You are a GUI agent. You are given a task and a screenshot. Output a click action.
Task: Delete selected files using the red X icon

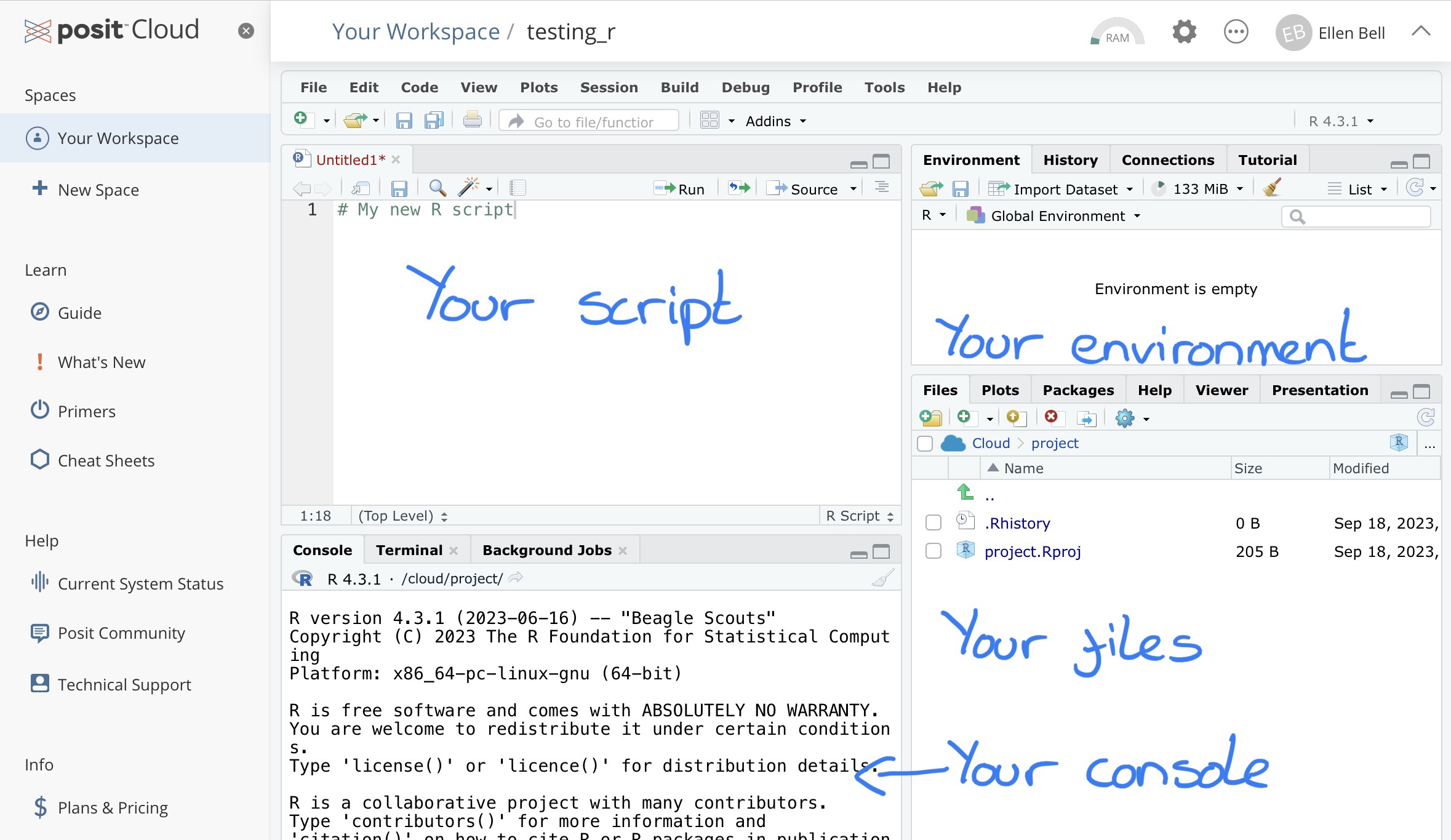click(1051, 417)
